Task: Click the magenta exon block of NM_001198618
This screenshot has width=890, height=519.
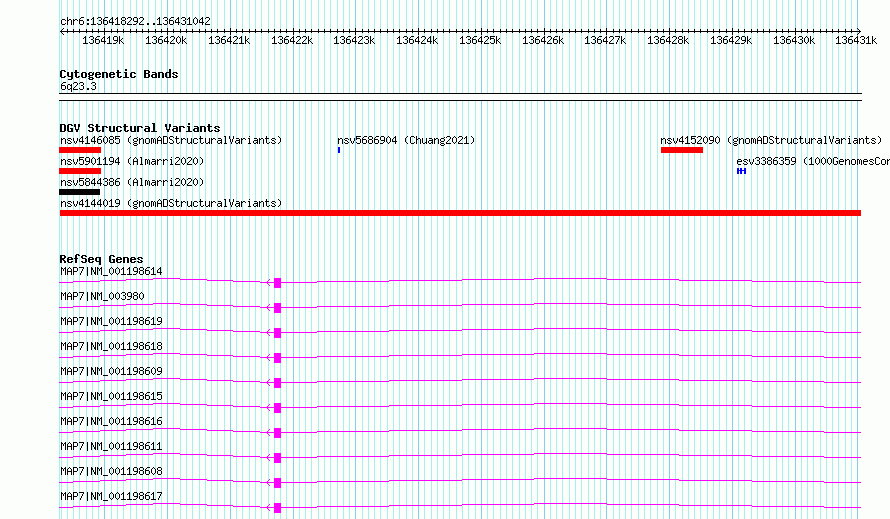Action: tap(278, 358)
